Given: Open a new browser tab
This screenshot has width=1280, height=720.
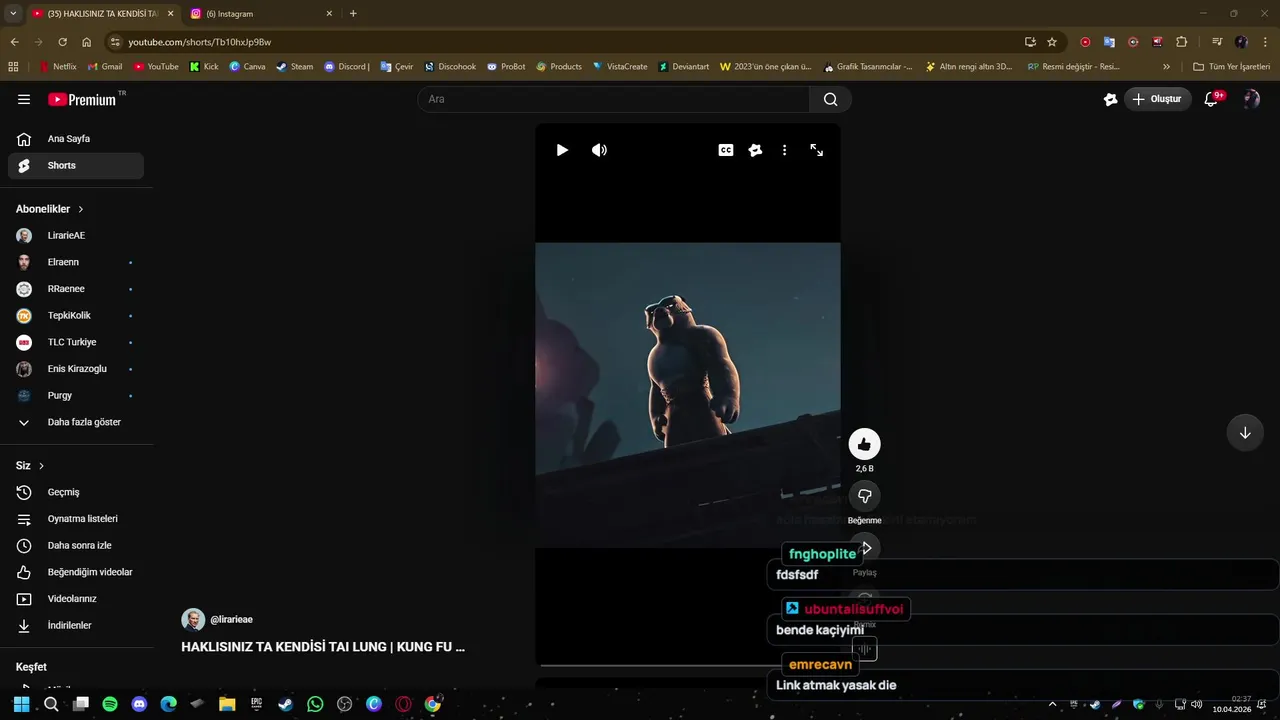Looking at the screenshot, I should (x=353, y=14).
